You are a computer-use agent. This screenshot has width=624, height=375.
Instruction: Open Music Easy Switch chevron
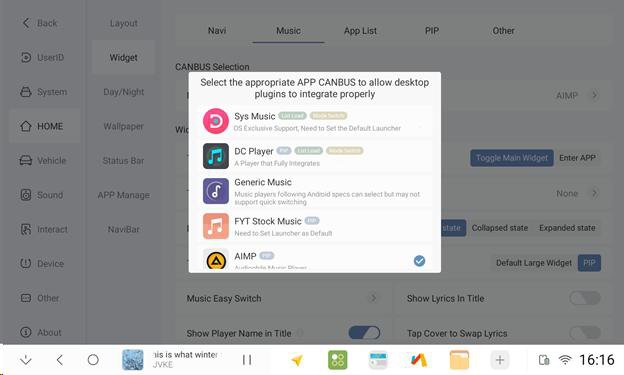click(x=373, y=298)
